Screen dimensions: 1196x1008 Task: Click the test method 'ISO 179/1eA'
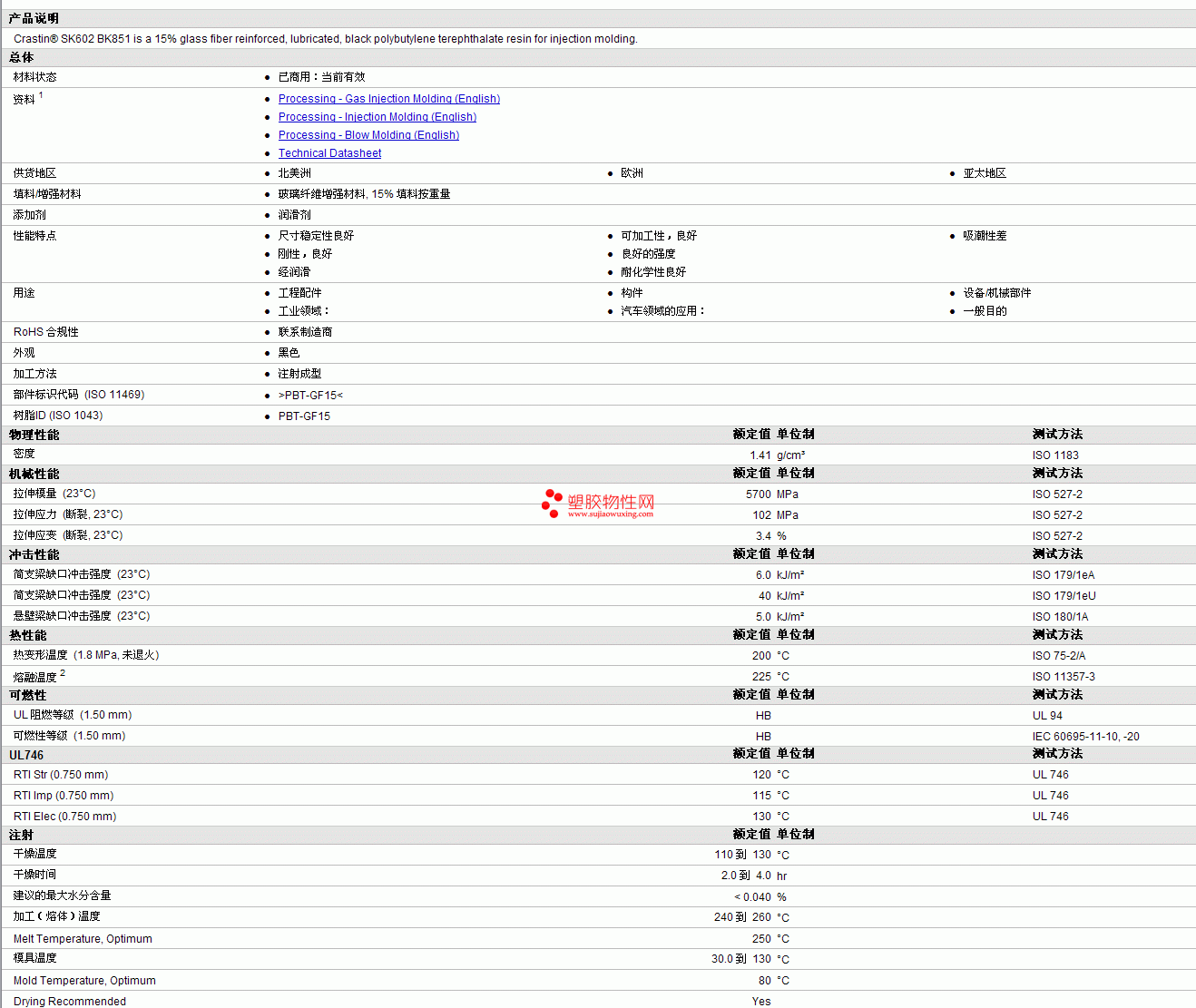point(1064,575)
